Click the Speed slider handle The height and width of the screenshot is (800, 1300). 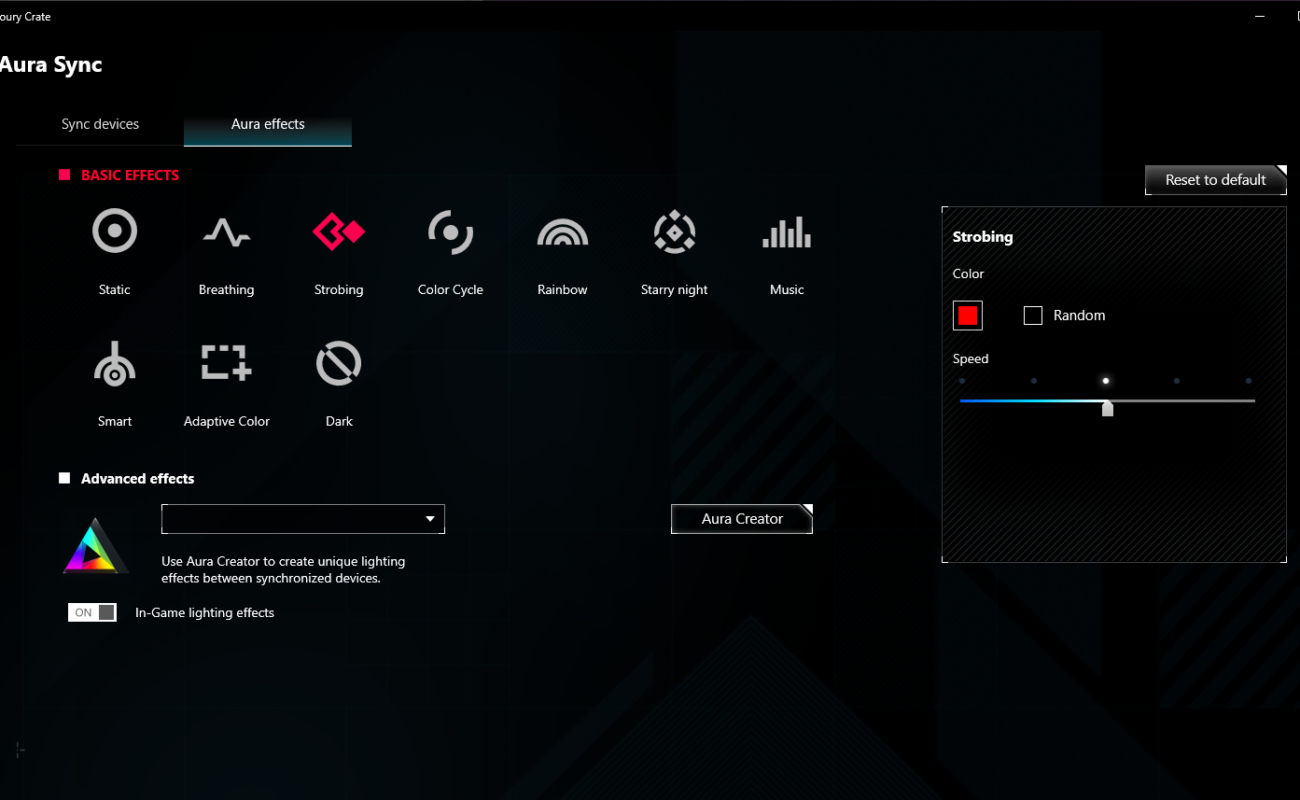[1107, 408]
